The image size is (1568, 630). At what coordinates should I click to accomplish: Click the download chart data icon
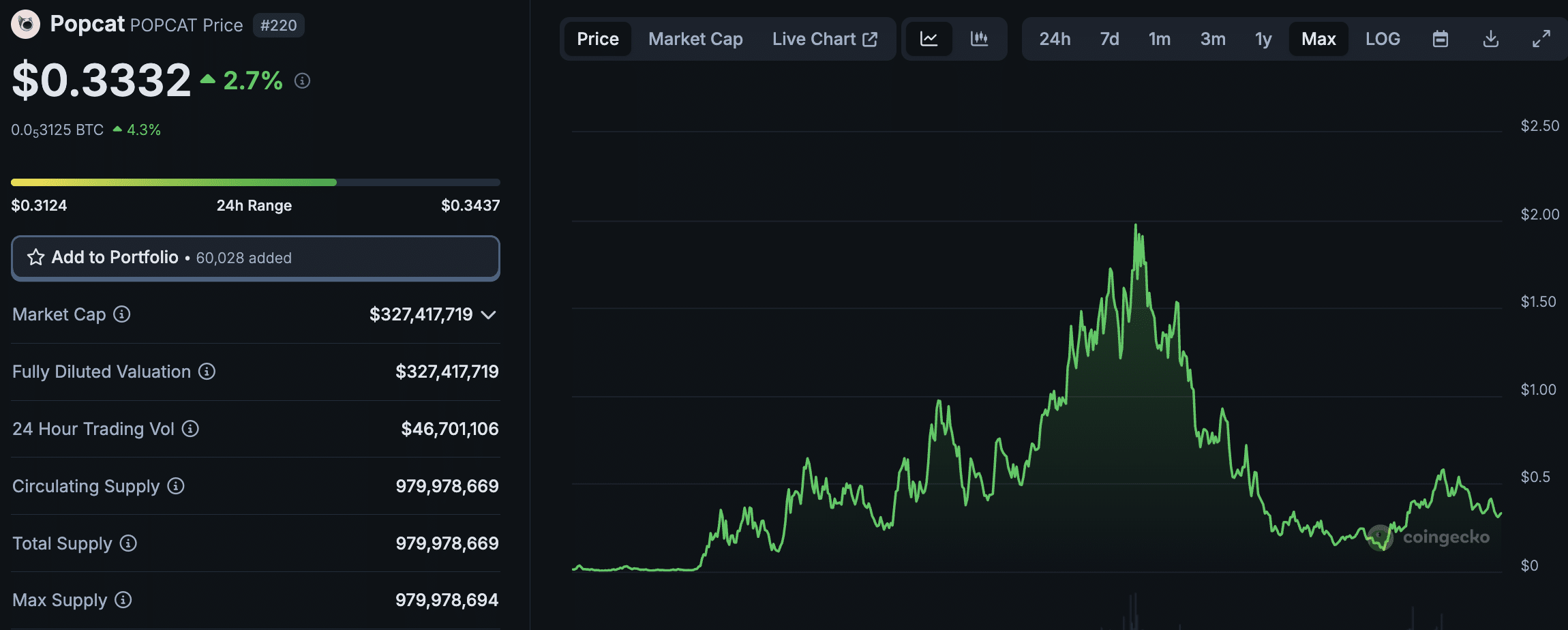[1491, 39]
